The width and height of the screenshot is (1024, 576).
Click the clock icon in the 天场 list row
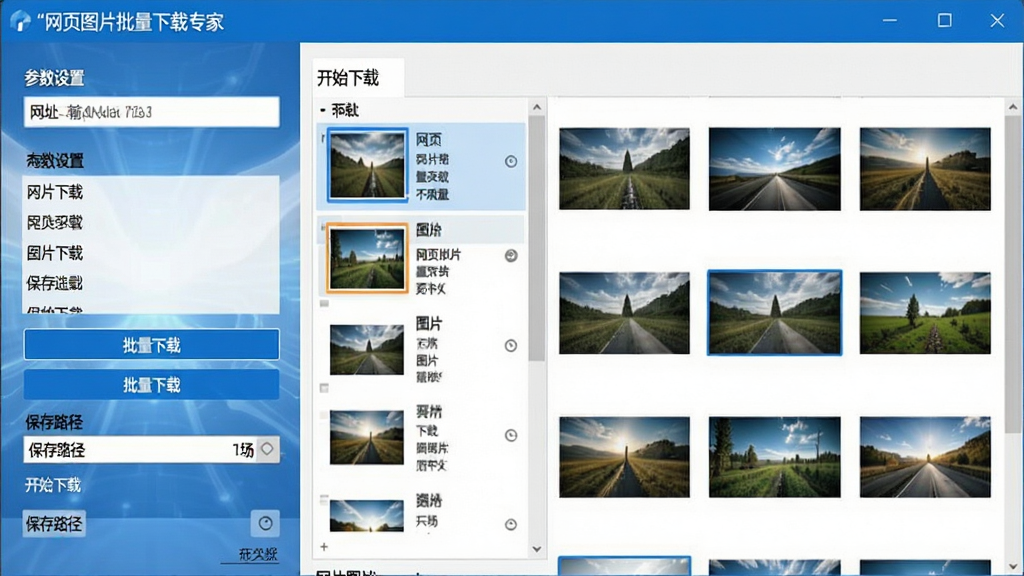tap(511, 524)
